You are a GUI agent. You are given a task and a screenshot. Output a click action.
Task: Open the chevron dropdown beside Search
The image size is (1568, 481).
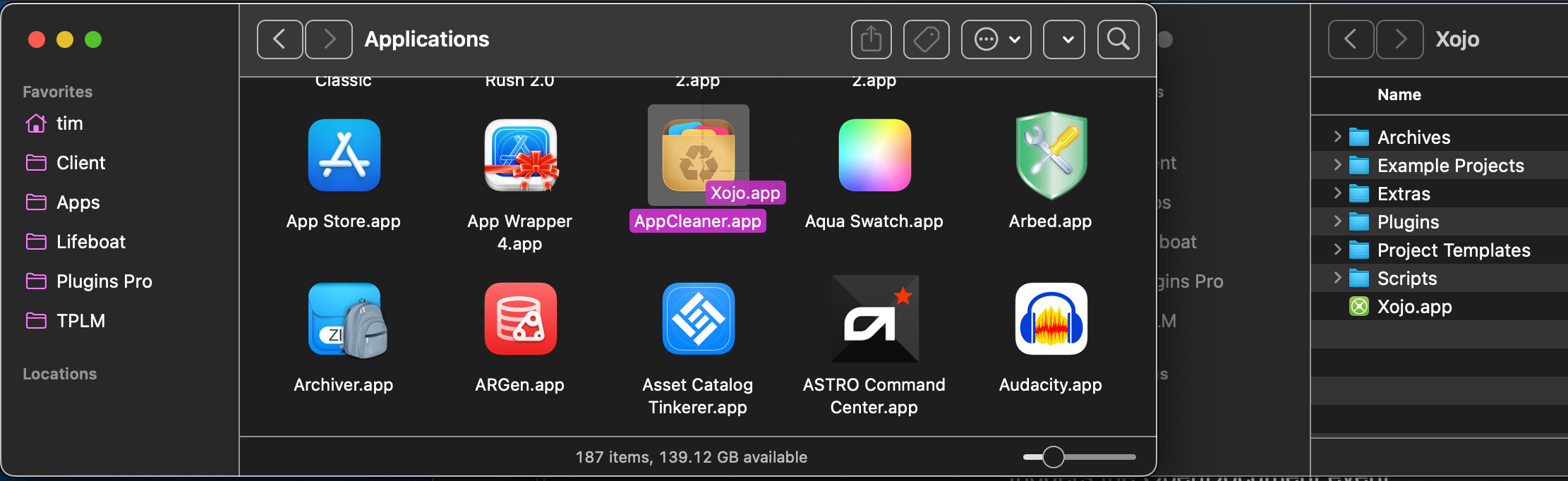pyautogui.click(x=1064, y=39)
